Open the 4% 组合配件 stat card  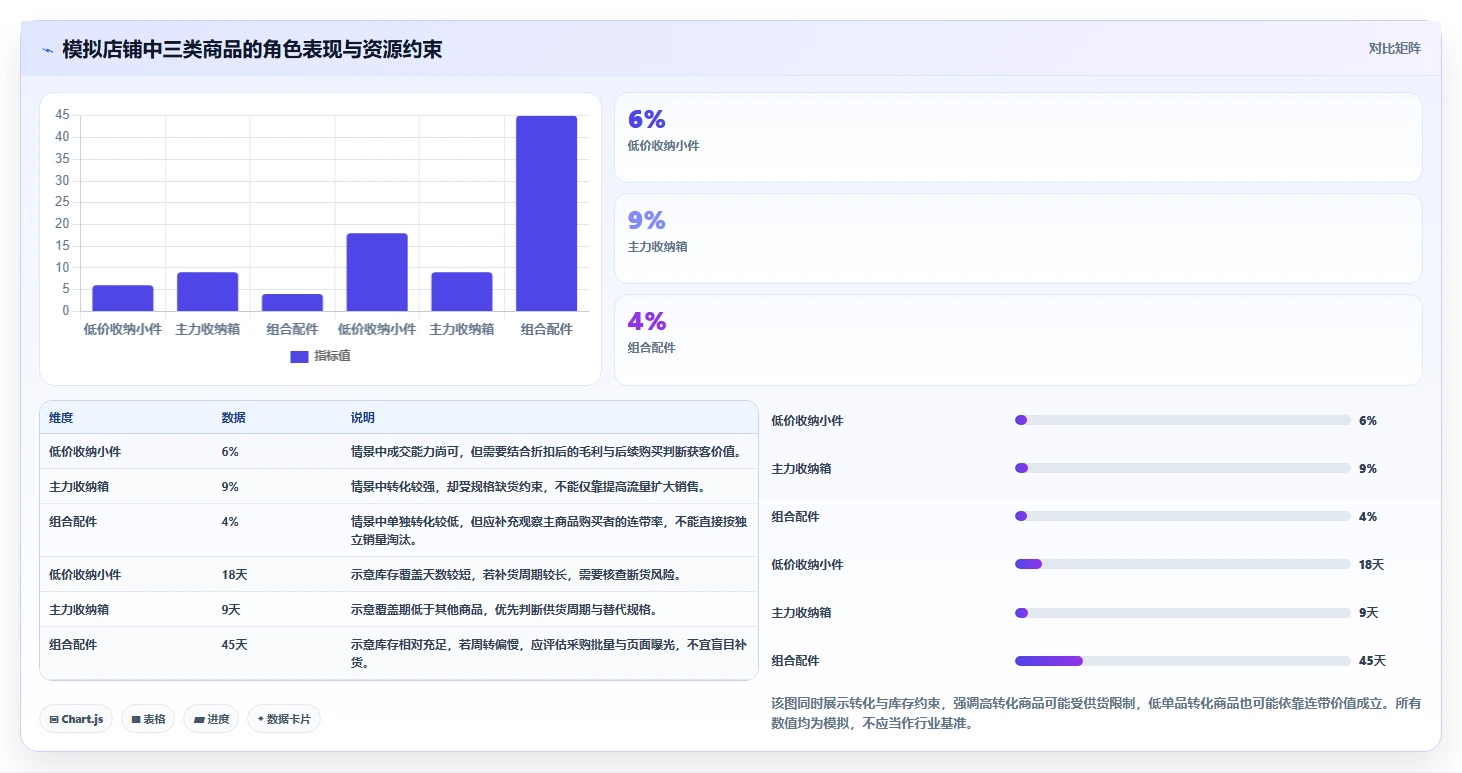click(x=1018, y=339)
